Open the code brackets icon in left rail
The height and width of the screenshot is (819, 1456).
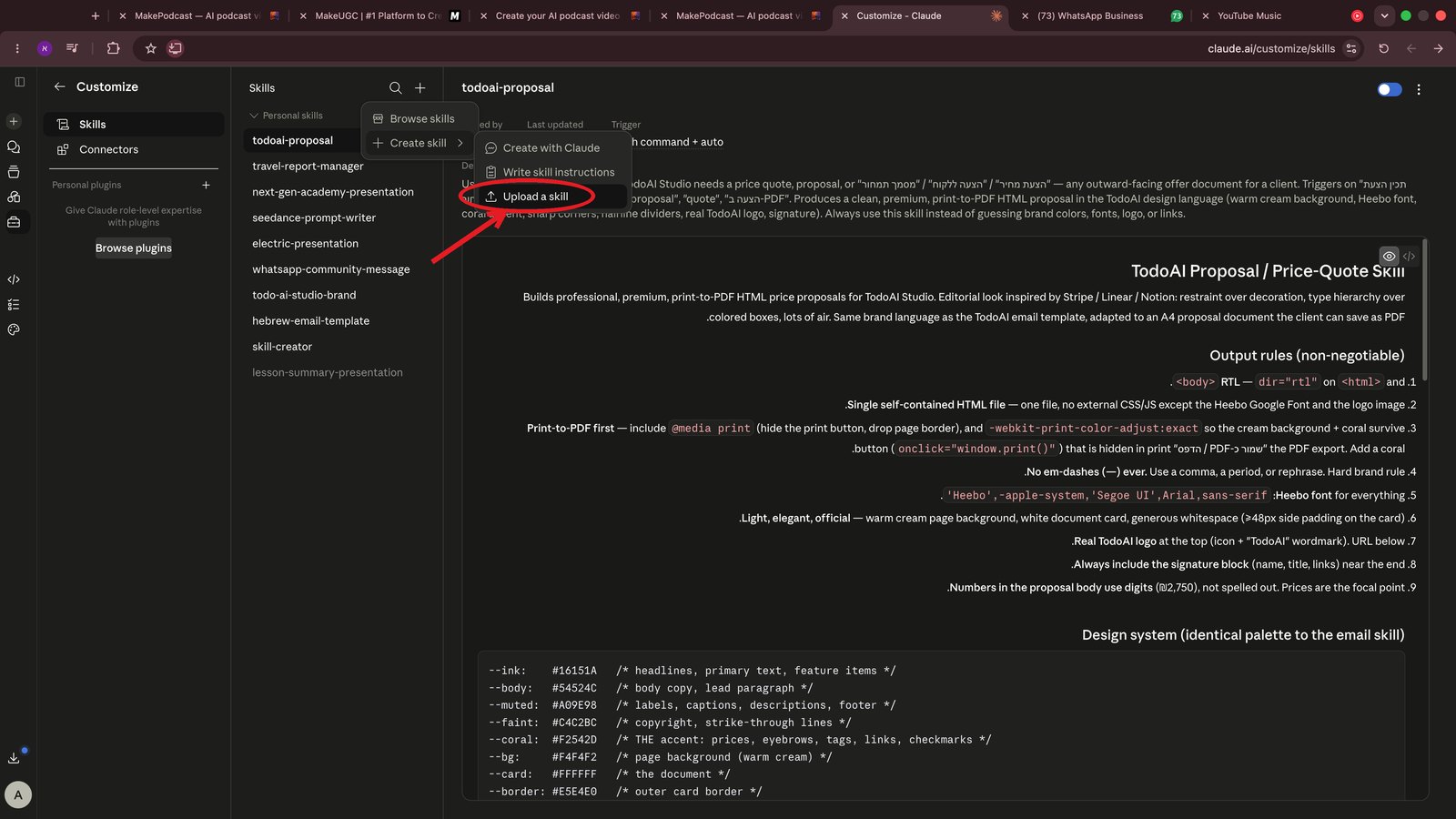pos(14,279)
